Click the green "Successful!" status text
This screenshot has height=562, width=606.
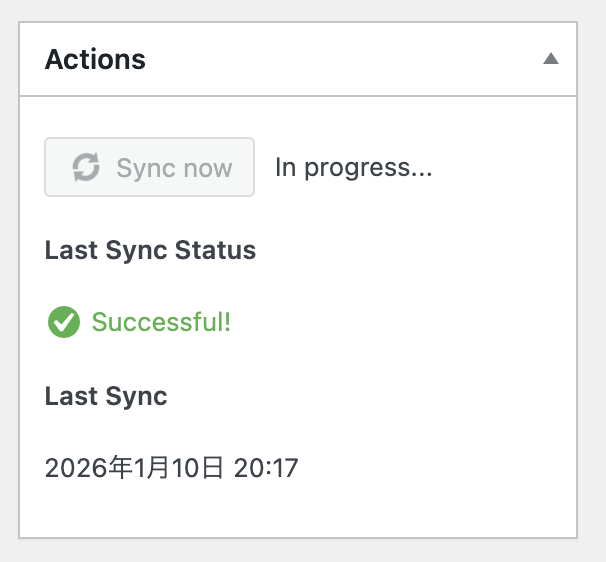click(161, 322)
